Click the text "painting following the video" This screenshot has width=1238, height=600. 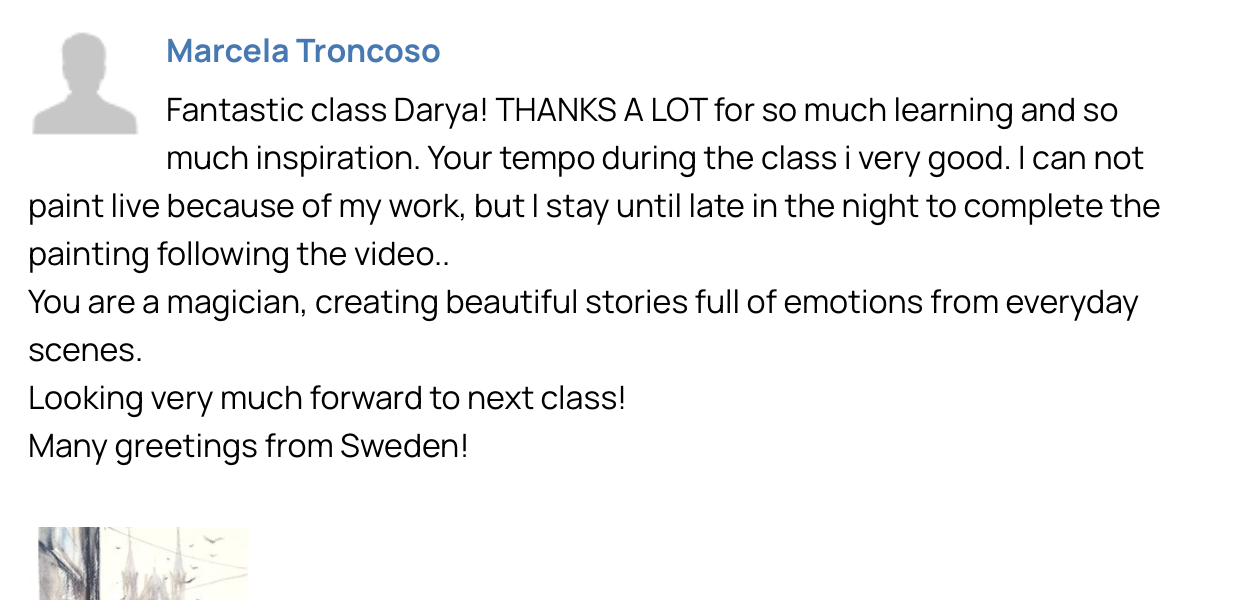coord(232,254)
